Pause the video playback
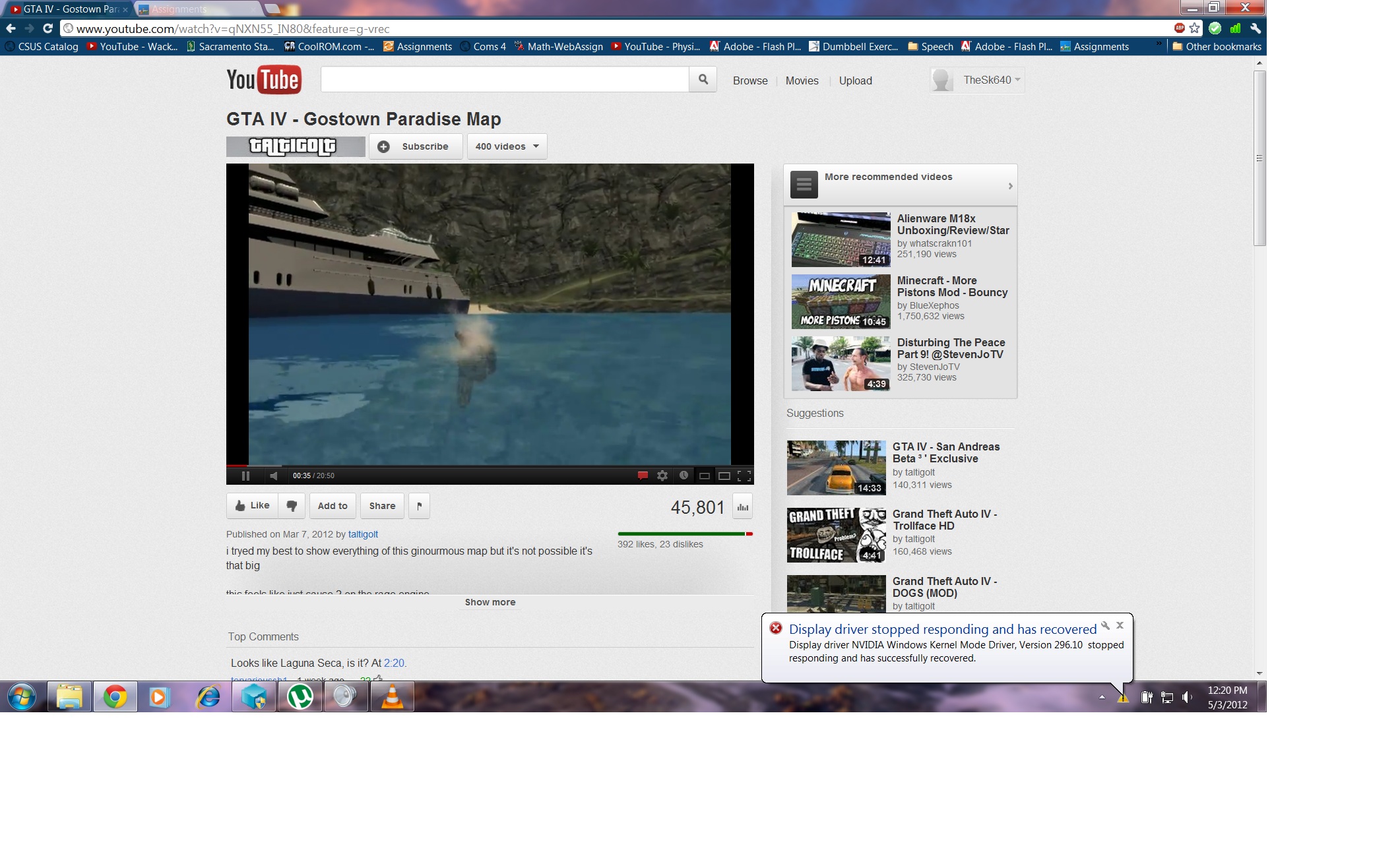 point(245,476)
